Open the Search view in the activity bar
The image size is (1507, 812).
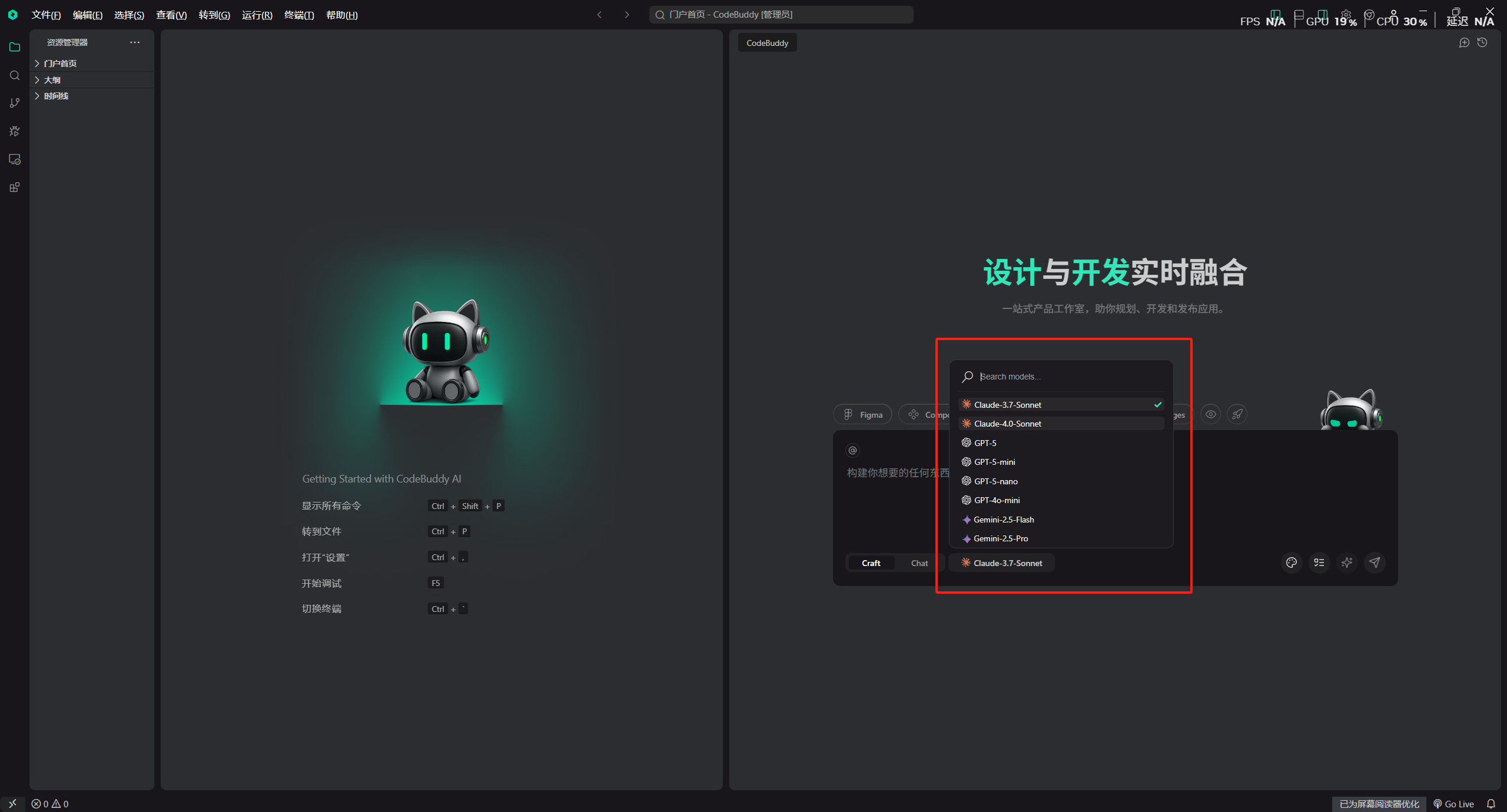point(15,75)
